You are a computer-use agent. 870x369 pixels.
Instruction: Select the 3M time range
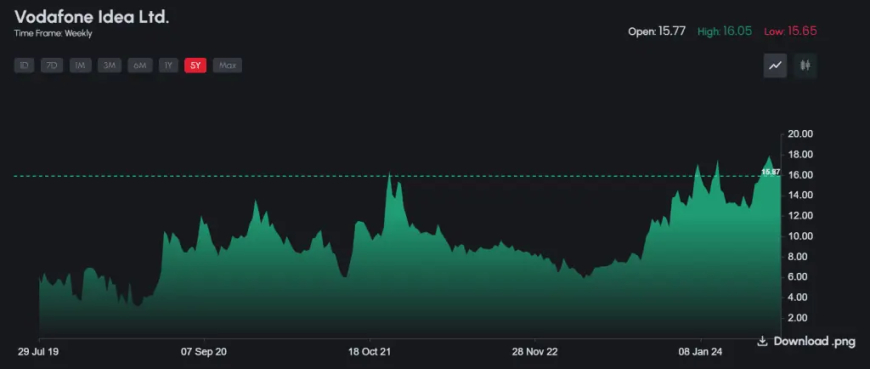(109, 65)
